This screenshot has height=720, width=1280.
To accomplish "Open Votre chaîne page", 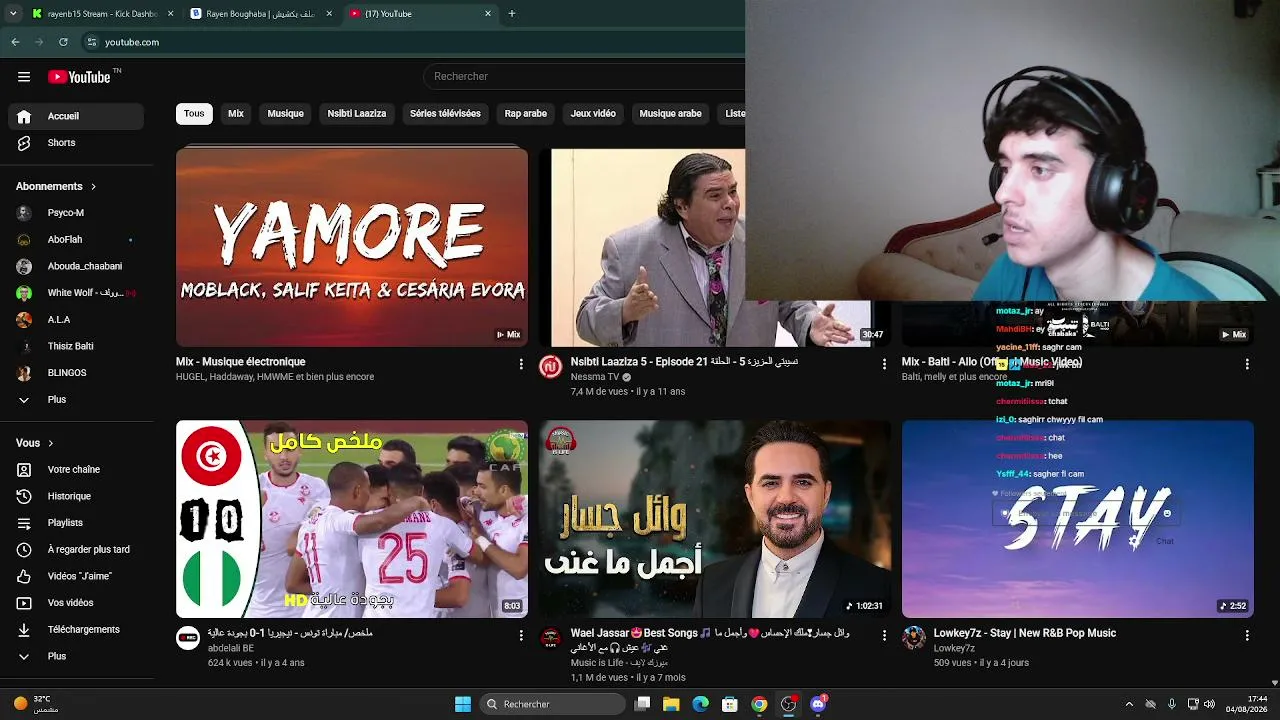I will tap(76, 470).
